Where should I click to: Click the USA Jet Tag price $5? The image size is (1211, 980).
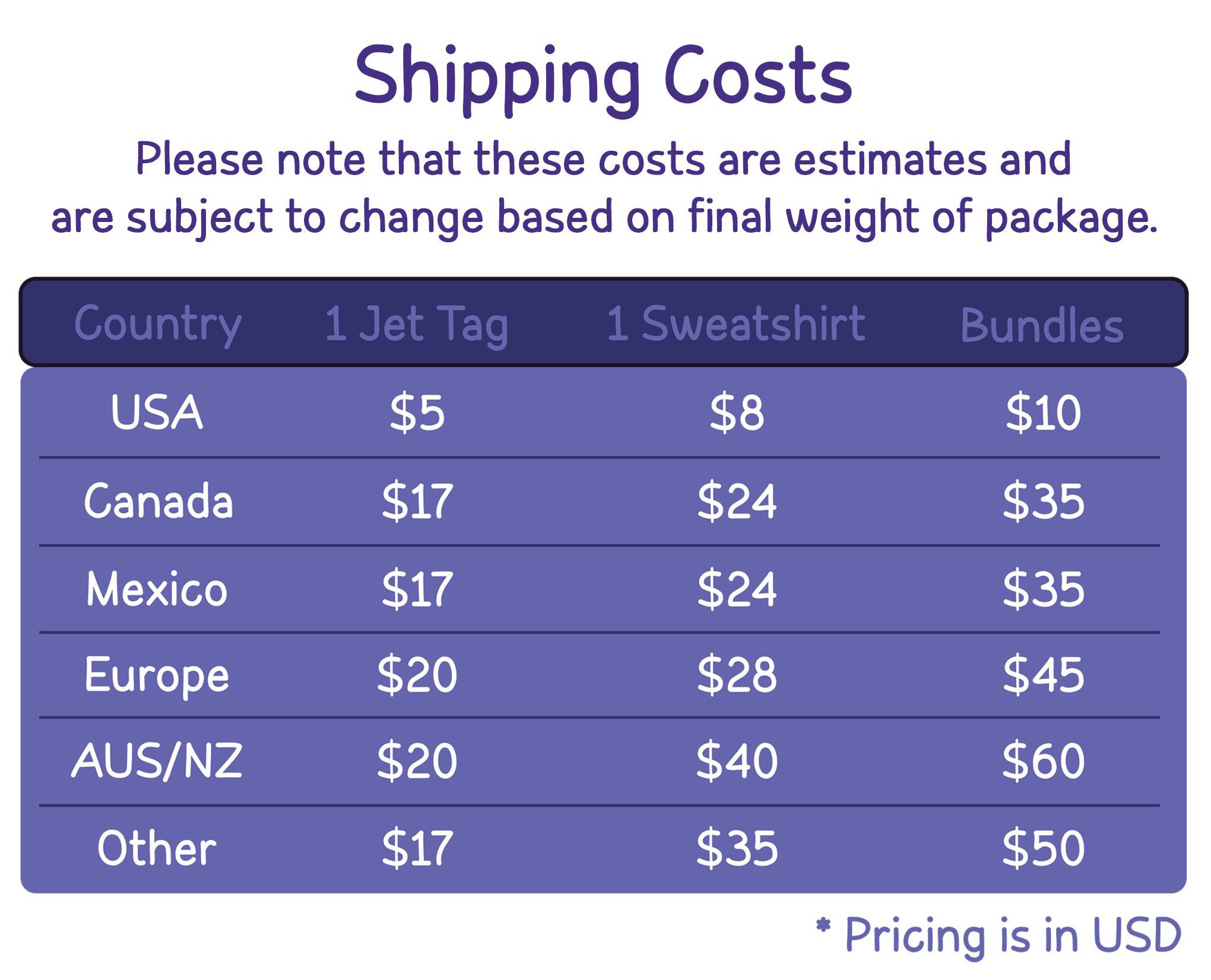coord(417,413)
